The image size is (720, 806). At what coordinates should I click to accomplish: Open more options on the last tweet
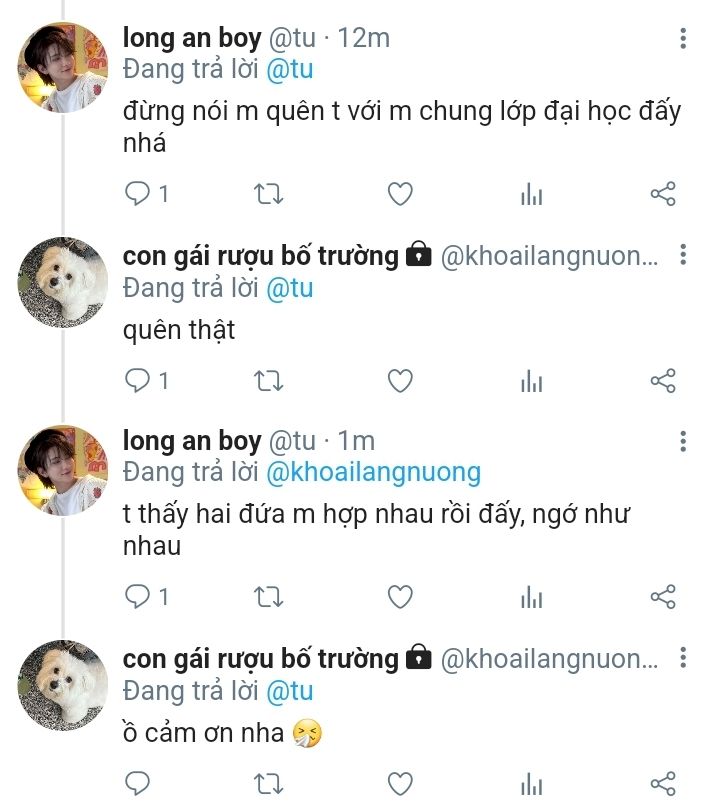[x=683, y=659]
